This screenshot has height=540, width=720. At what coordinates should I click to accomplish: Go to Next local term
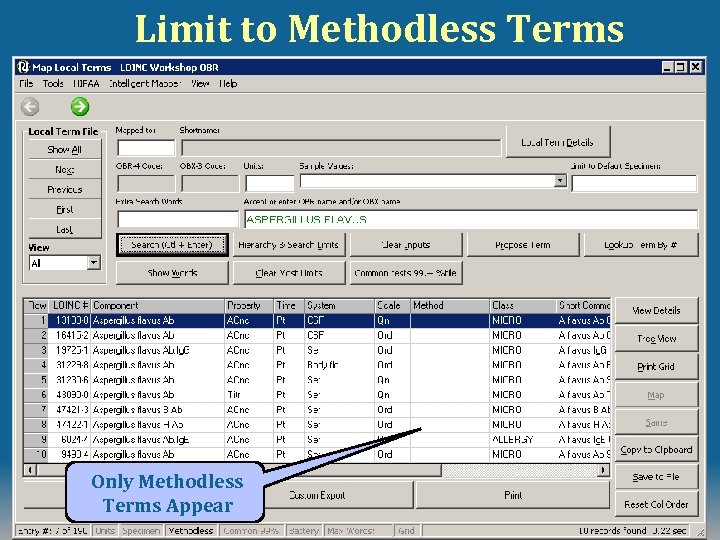(x=65, y=169)
